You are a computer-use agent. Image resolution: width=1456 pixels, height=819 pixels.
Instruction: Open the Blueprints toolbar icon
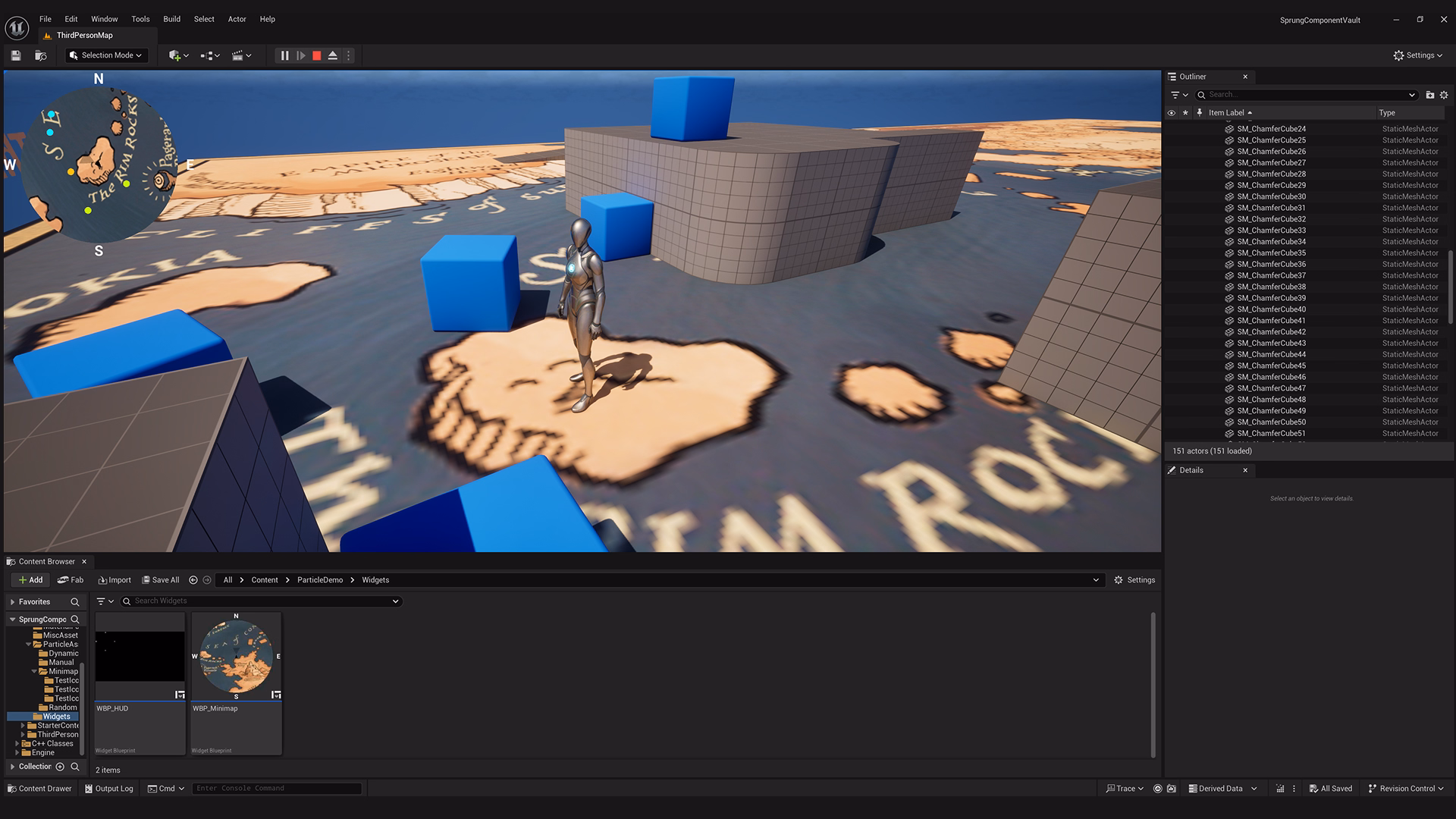tap(210, 55)
